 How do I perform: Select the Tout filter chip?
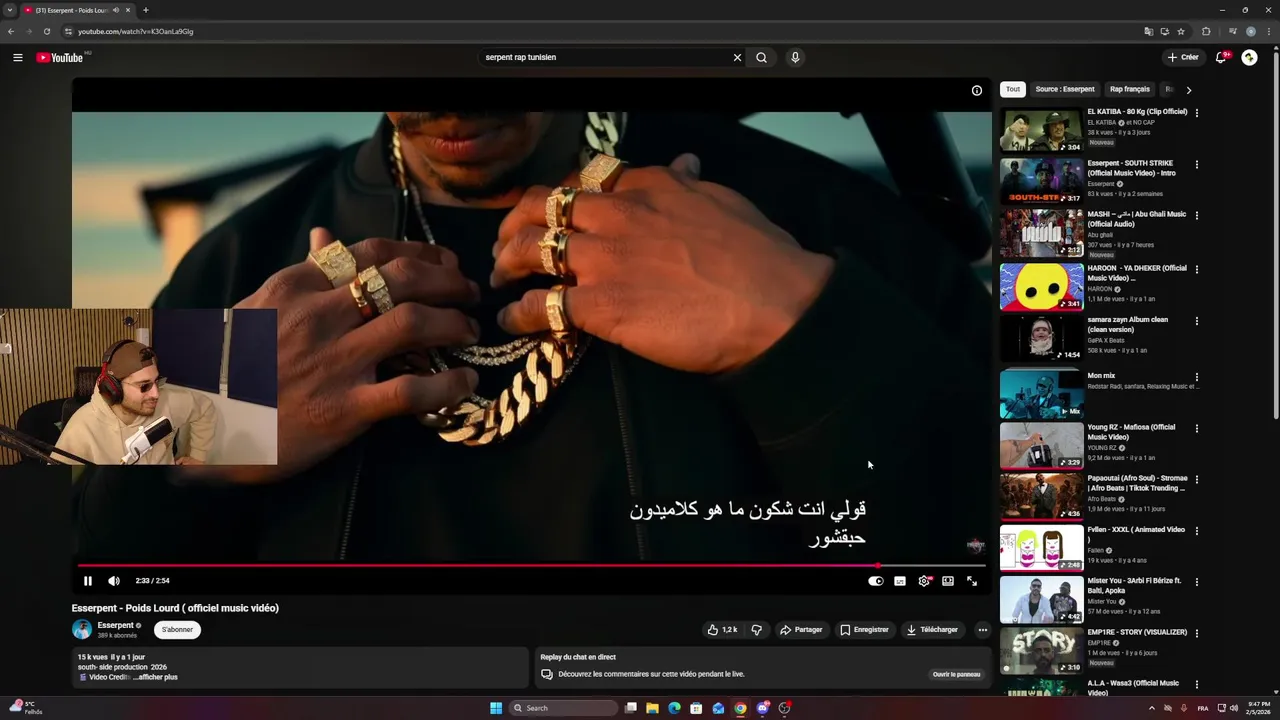click(x=1013, y=89)
